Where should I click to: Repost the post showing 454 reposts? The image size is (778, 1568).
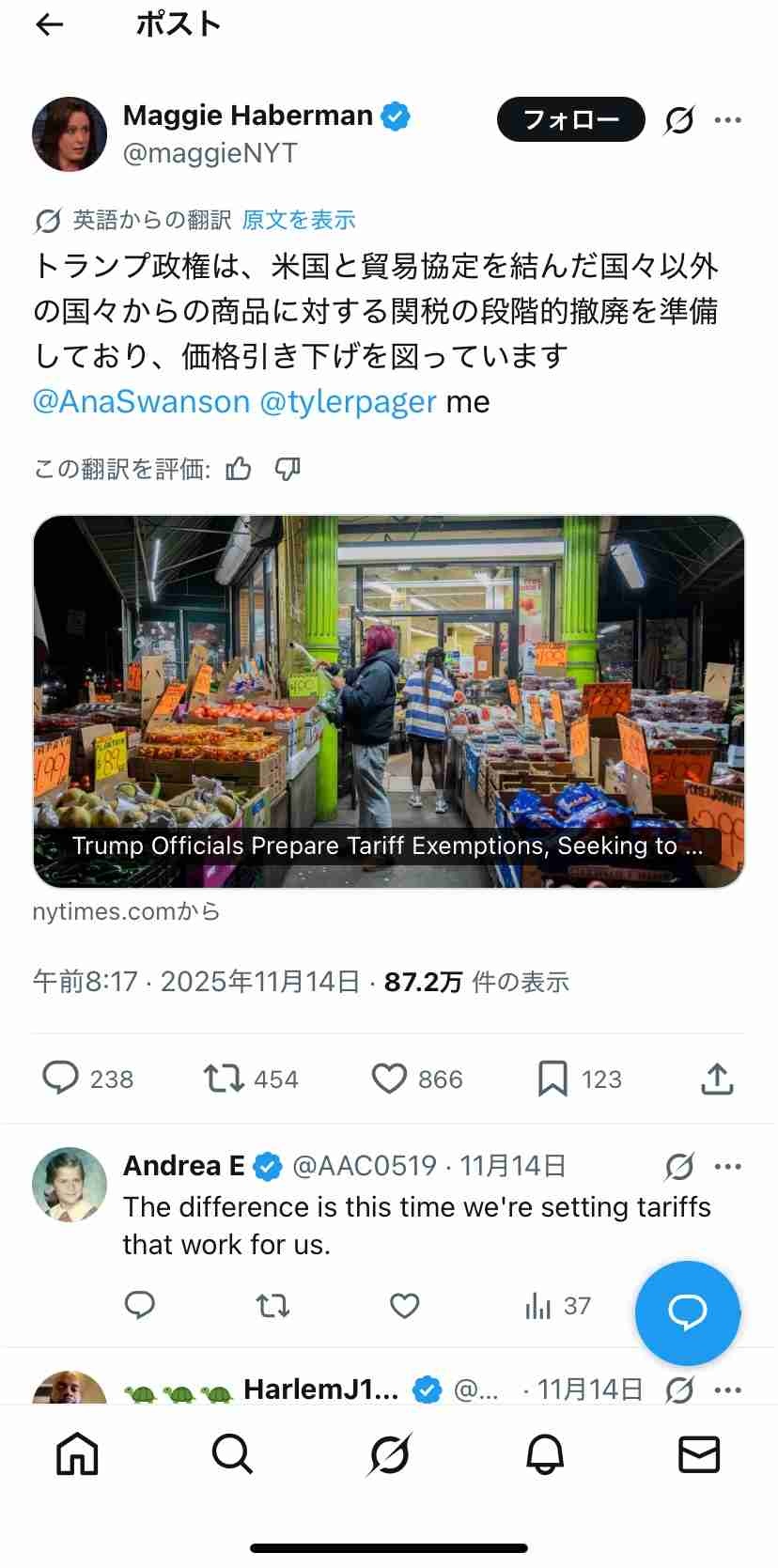[225, 1079]
